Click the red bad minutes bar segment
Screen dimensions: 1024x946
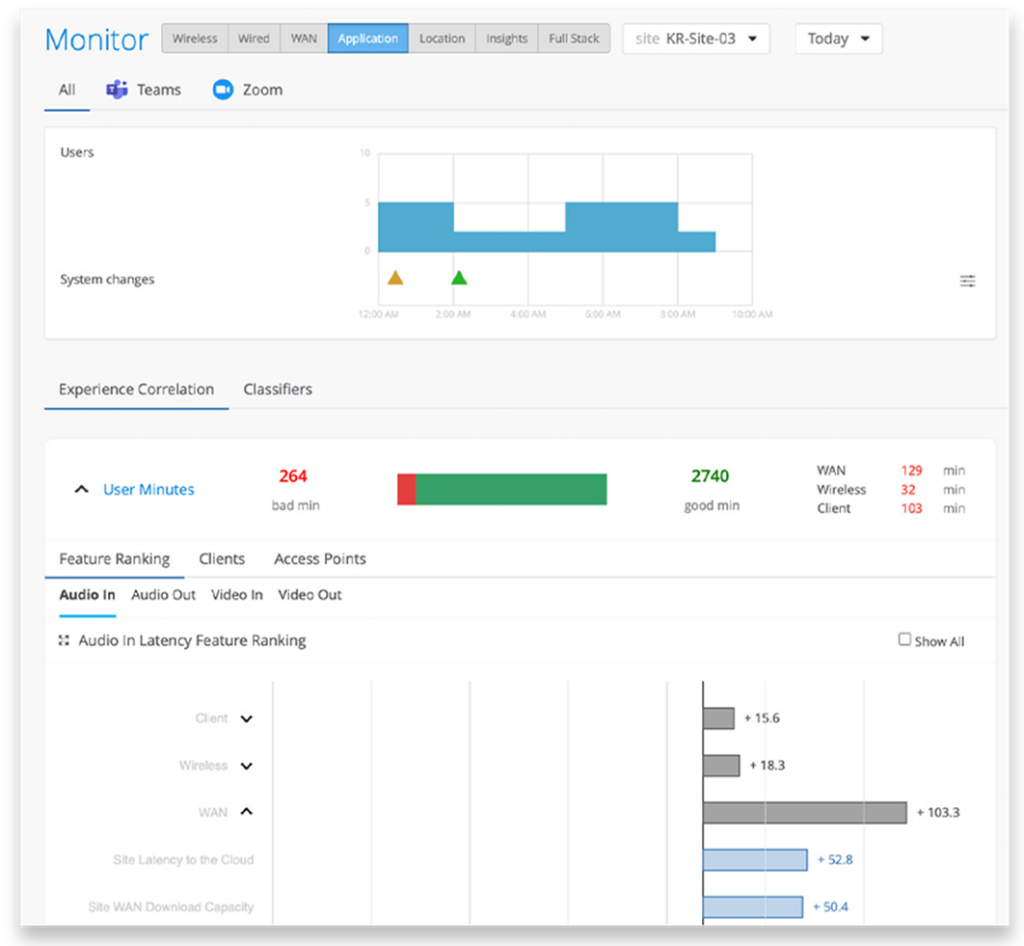tap(406, 489)
